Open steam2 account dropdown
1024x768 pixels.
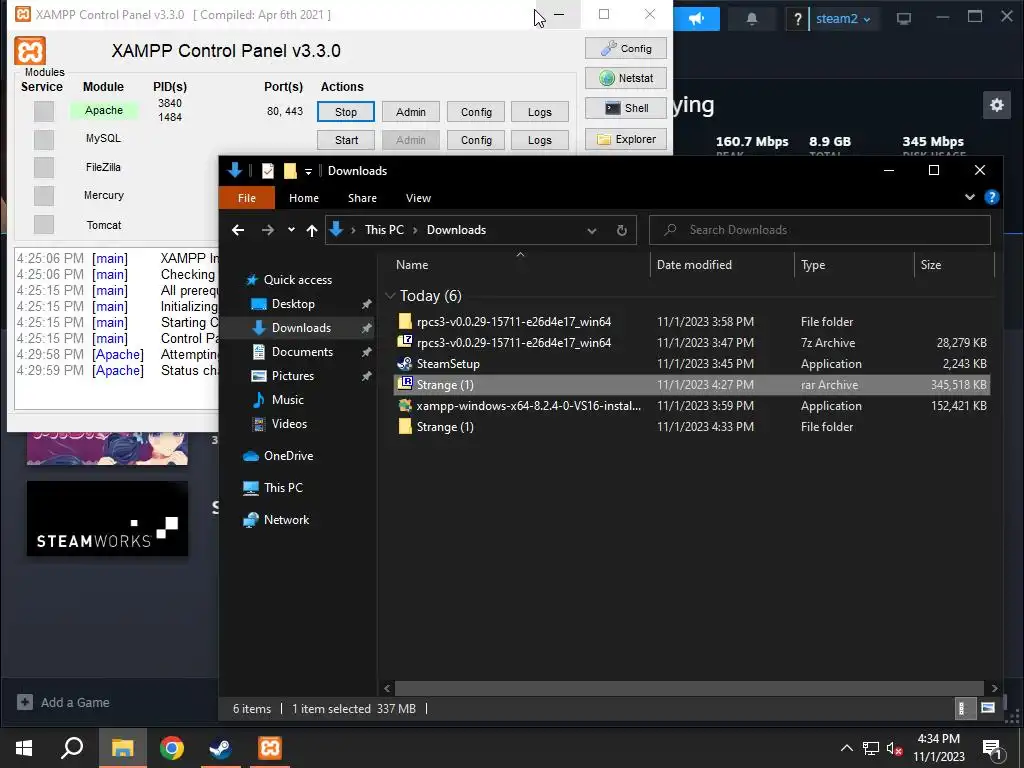tap(843, 18)
